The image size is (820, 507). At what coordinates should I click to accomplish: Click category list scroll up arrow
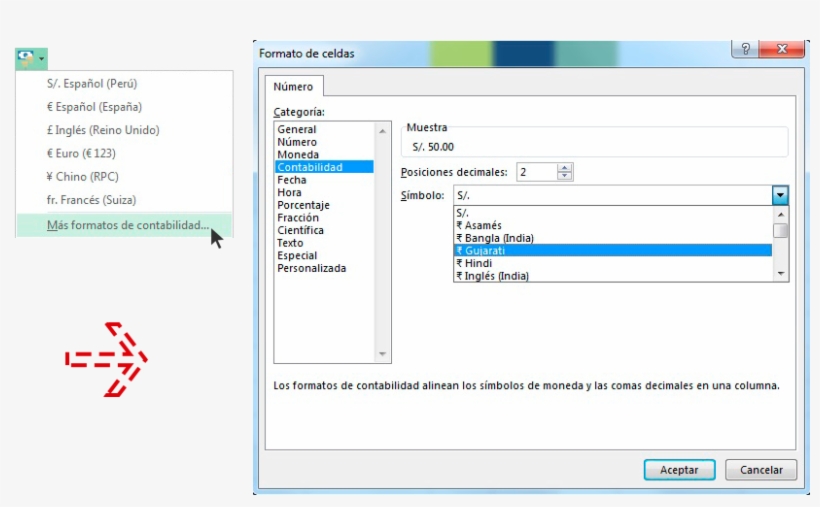[382, 131]
